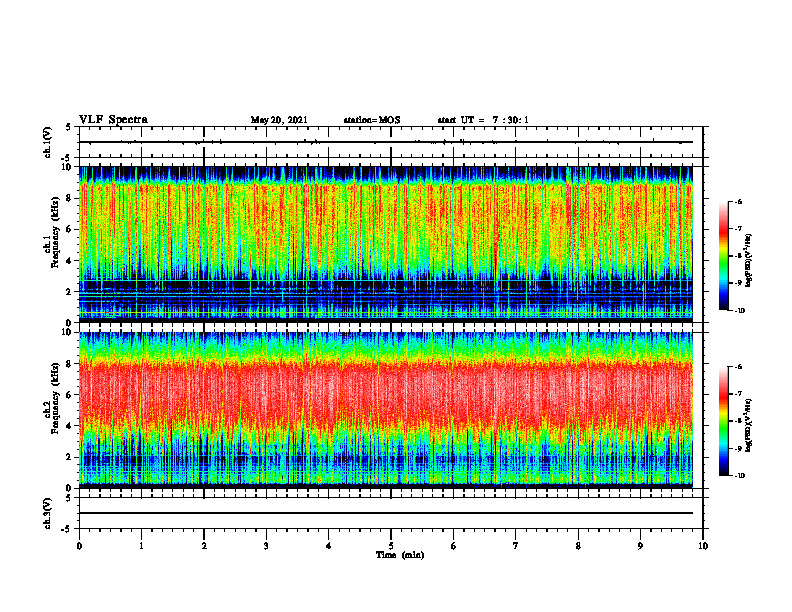Click the "4" kHz tick on the ch.2 frequency axis
The width and height of the screenshot is (792, 612).
70,426
